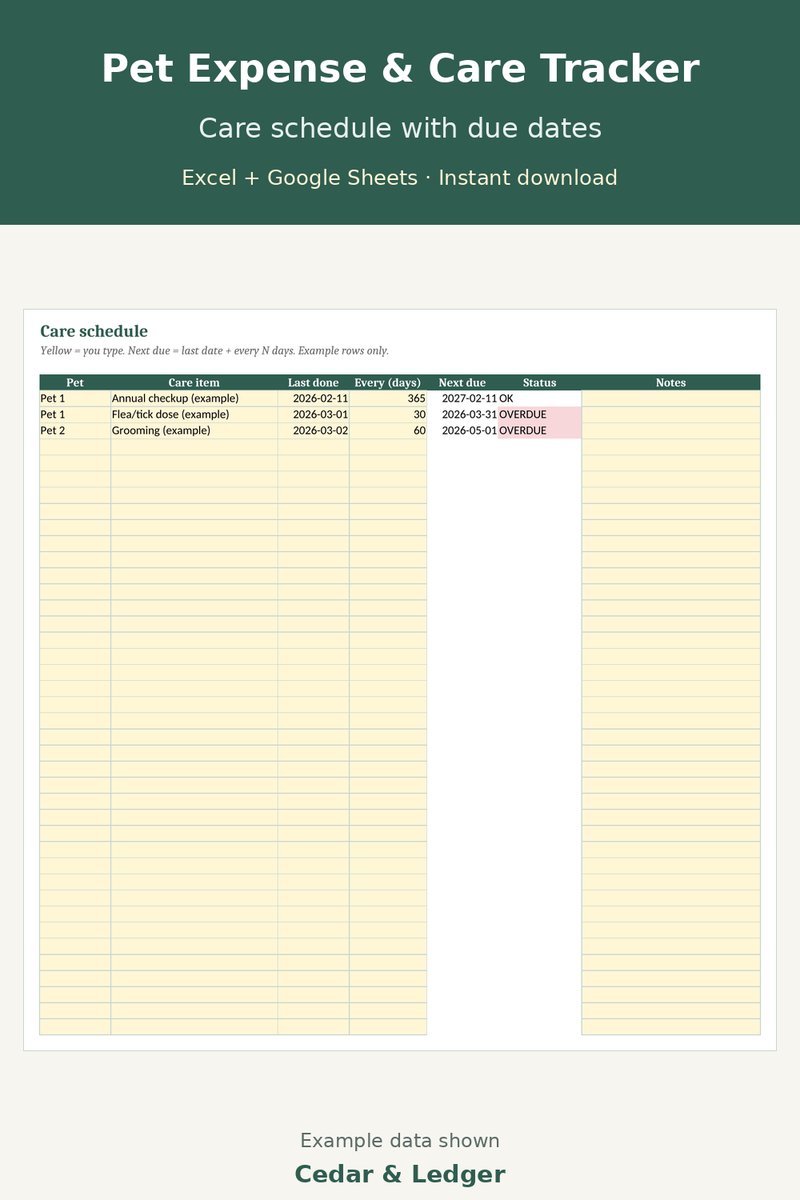Click the OVERDUE status in Grooming row
800x1200 pixels.
point(539,430)
